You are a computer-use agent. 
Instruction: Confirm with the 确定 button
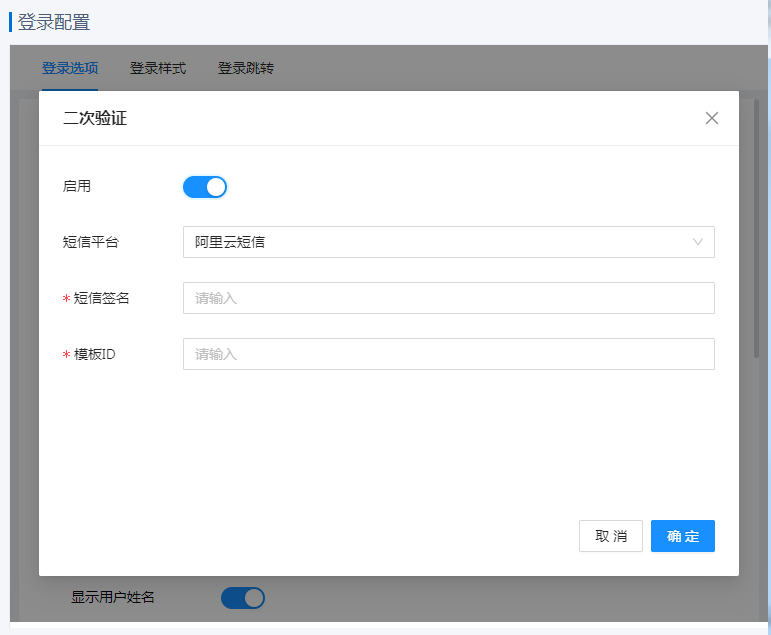point(682,536)
